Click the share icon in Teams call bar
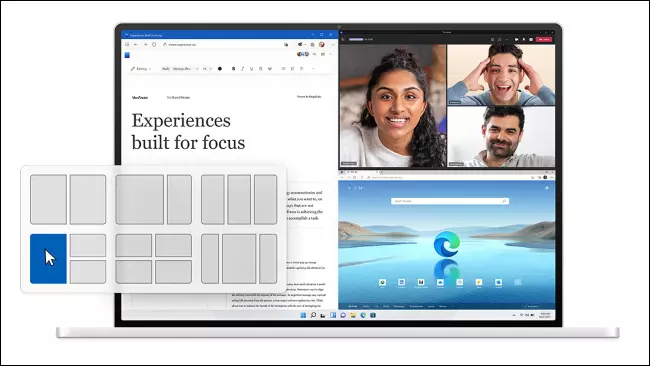 (531, 39)
